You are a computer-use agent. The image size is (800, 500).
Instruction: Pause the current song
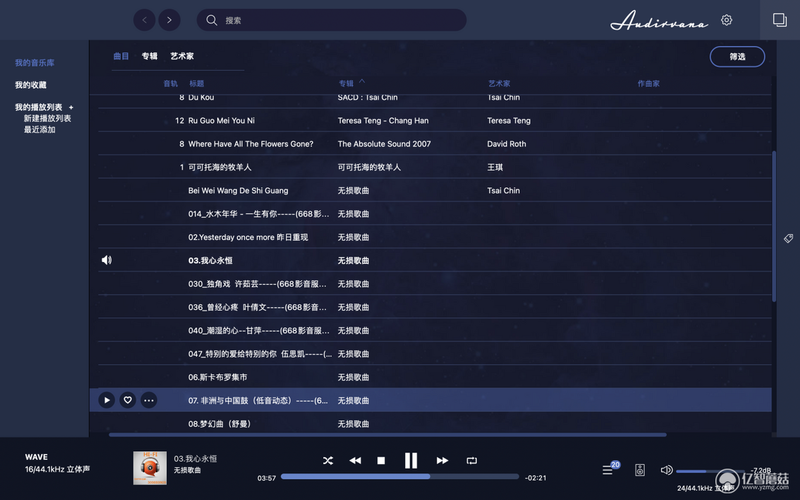[411, 461]
